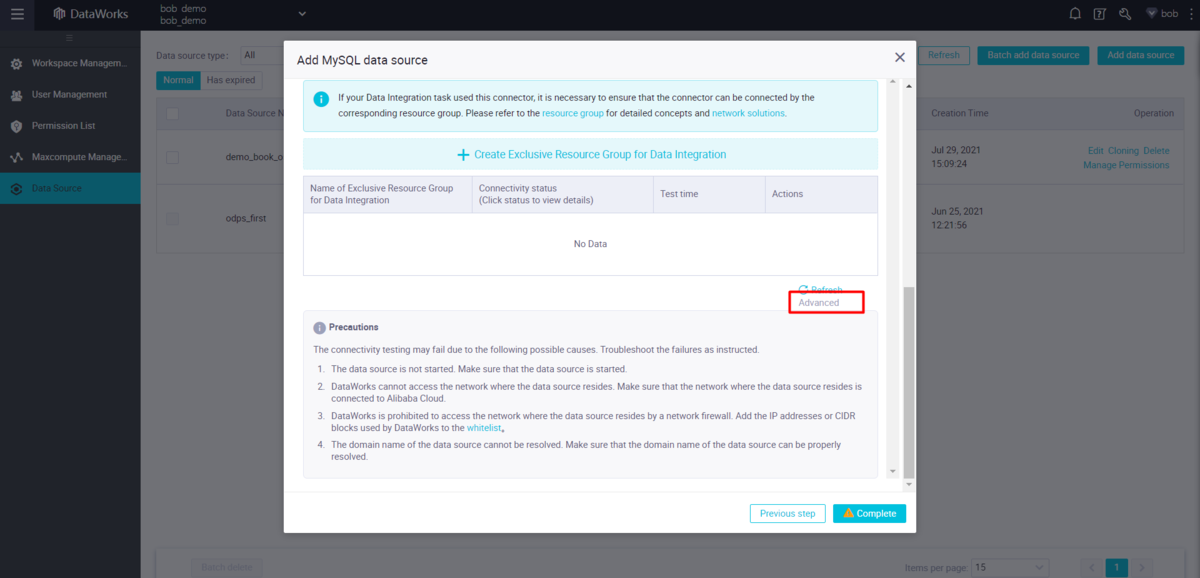This screenshot has width=1200, height=578.
Task: Switch to the Has expired tab
Action: click(x=231, y=80)
